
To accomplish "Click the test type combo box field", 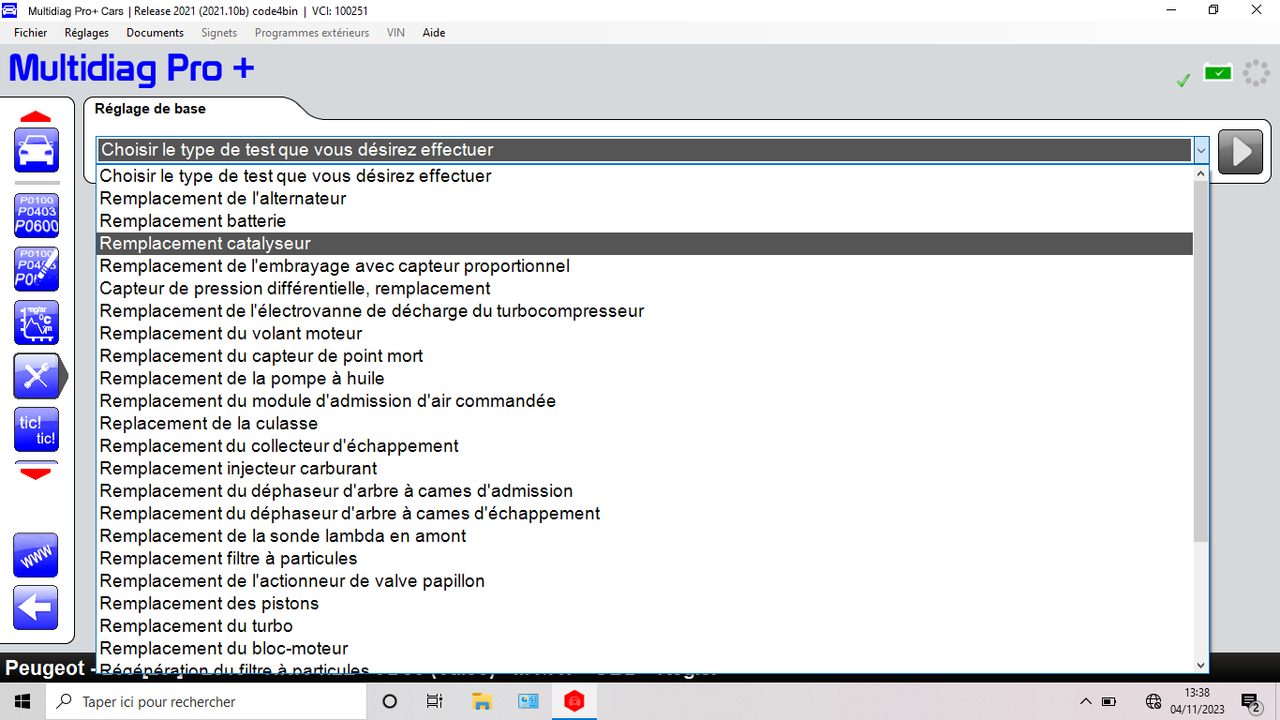I will (645, 150).
